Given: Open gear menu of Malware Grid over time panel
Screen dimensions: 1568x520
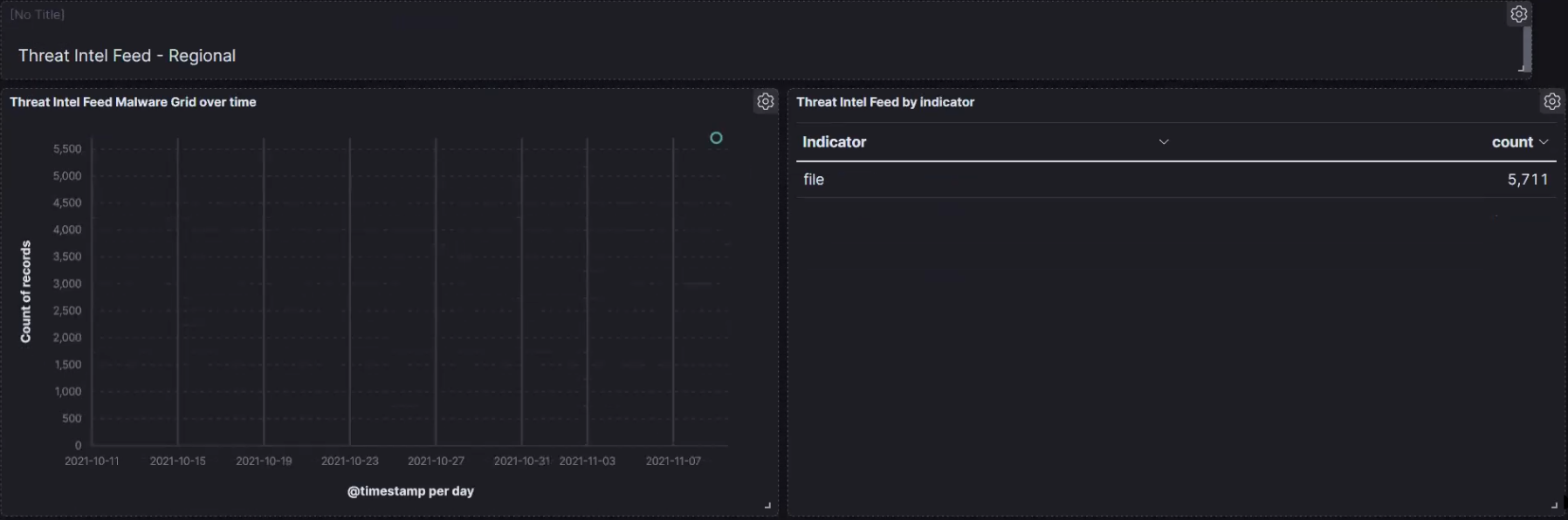Looking at the screenshot, I should (x=766, y=101).
